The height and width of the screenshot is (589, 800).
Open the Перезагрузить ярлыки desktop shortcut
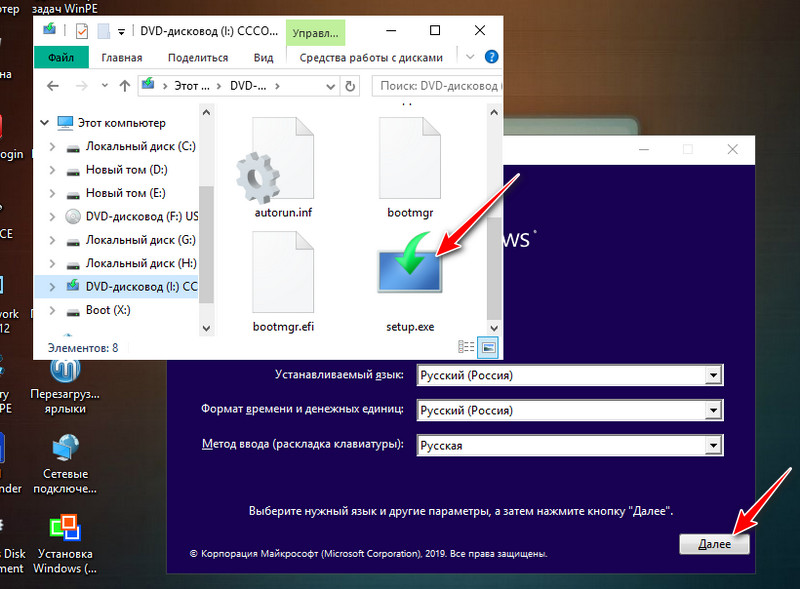65,386
